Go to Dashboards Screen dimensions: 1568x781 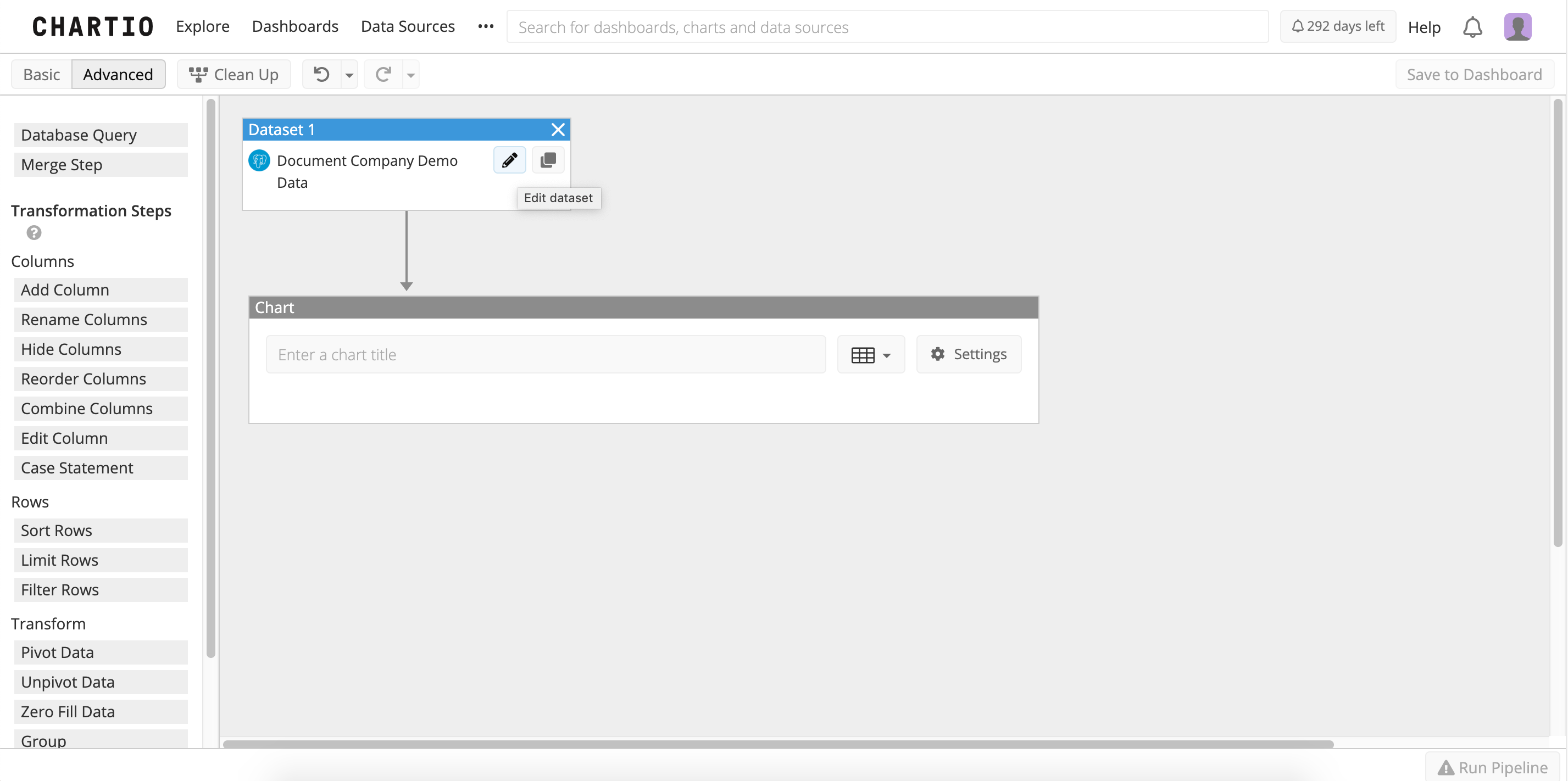click(x=295, y=26)
